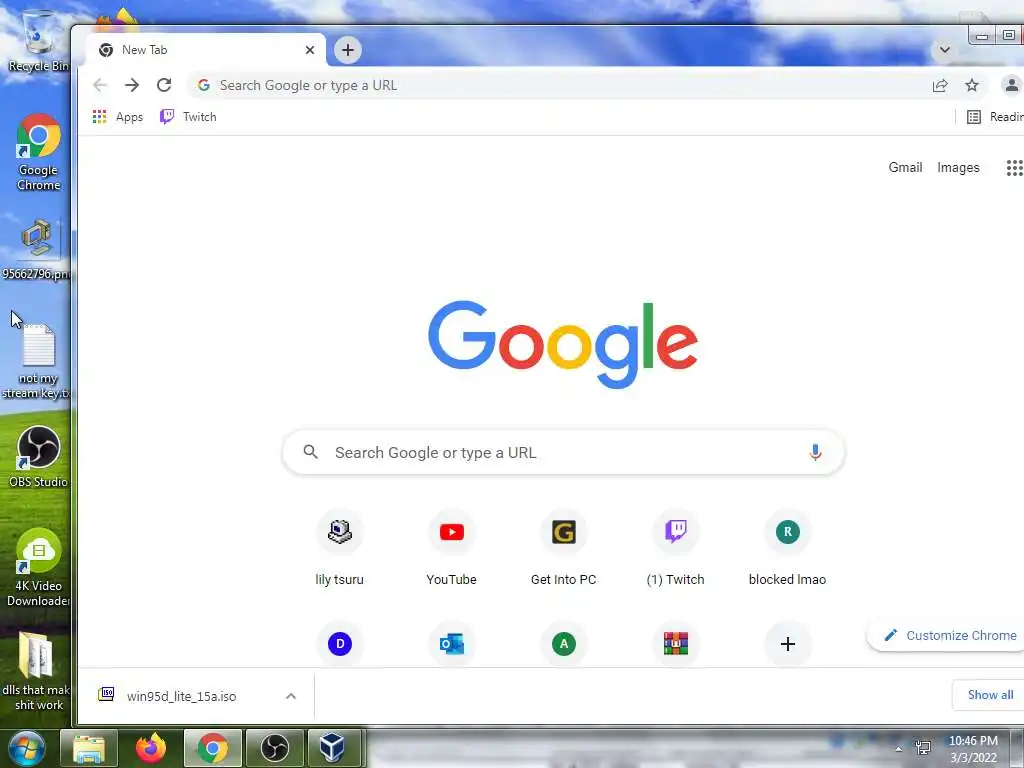The image size is (1024, 768).
Task: Launch Firefox from the taskbar
Action: point(151,748)
